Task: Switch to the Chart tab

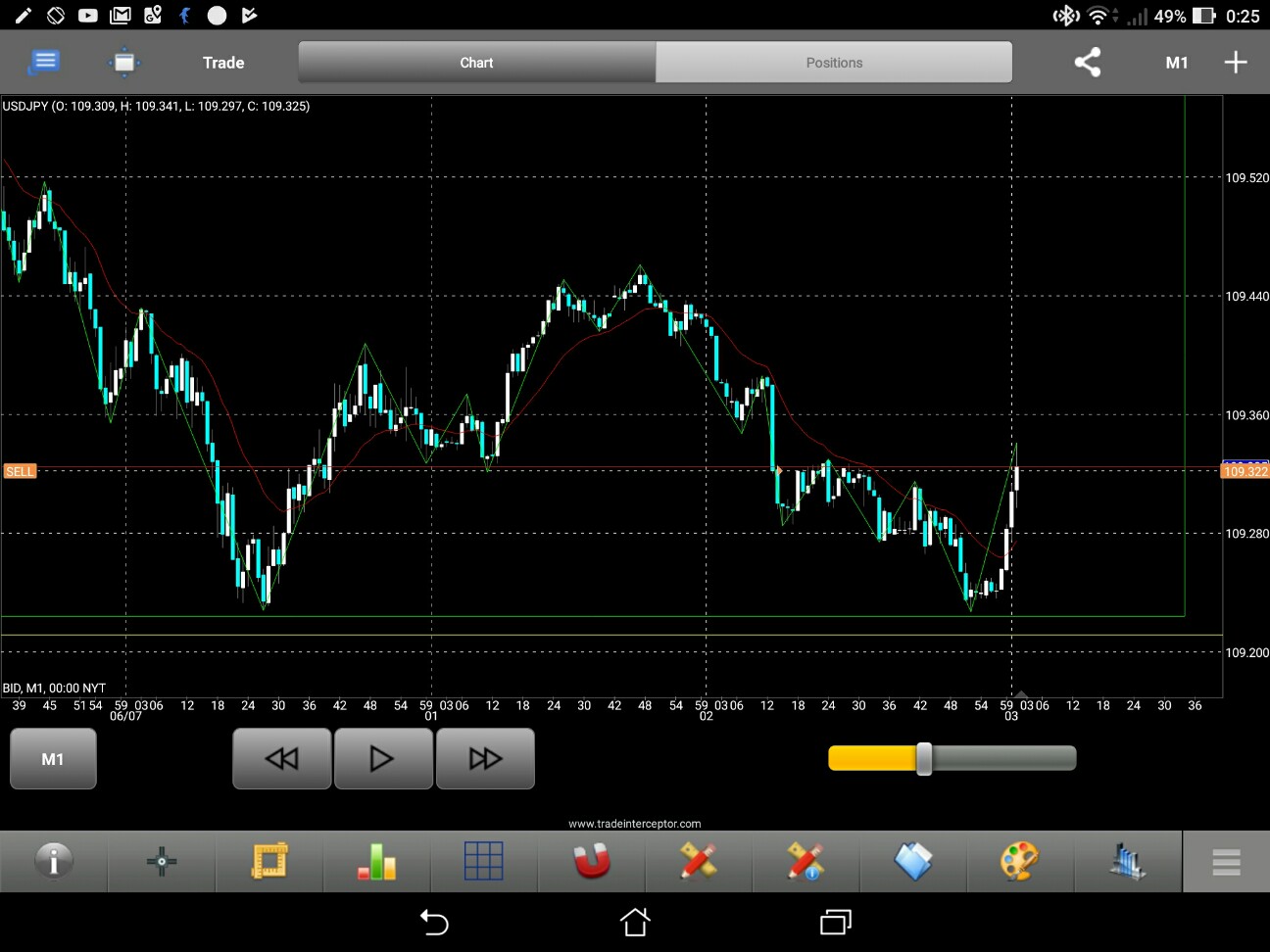Action: coord(477,63)
